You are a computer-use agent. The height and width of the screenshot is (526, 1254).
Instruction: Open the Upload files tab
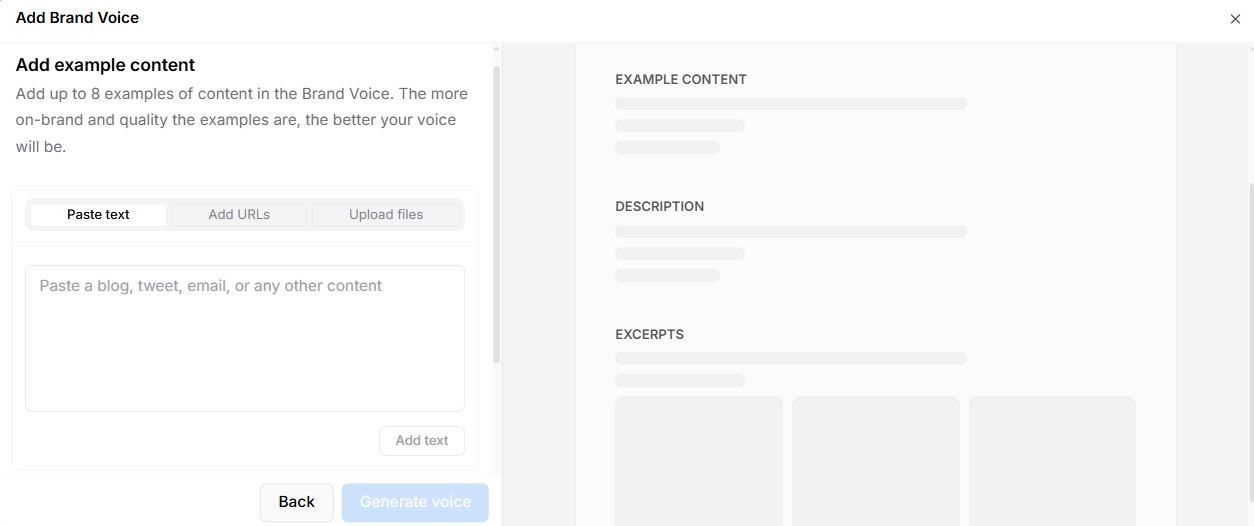[385, 215]
